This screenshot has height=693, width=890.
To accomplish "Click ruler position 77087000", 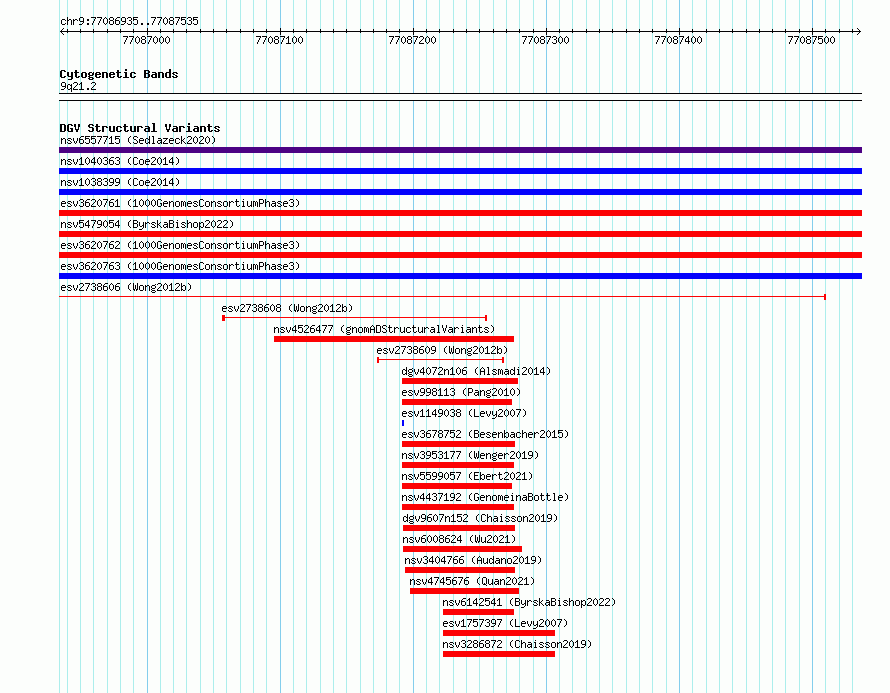I will [146, 40].
